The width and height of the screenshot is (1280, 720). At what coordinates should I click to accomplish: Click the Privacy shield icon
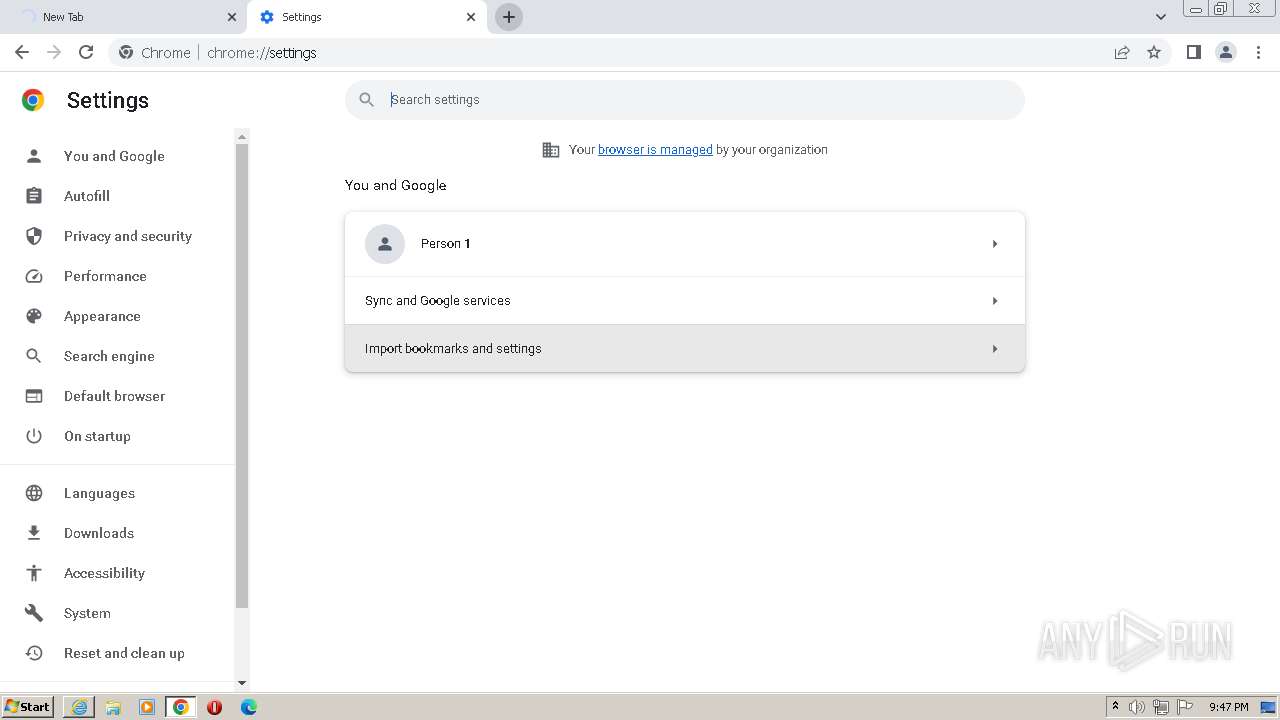[x=34, y=236]
